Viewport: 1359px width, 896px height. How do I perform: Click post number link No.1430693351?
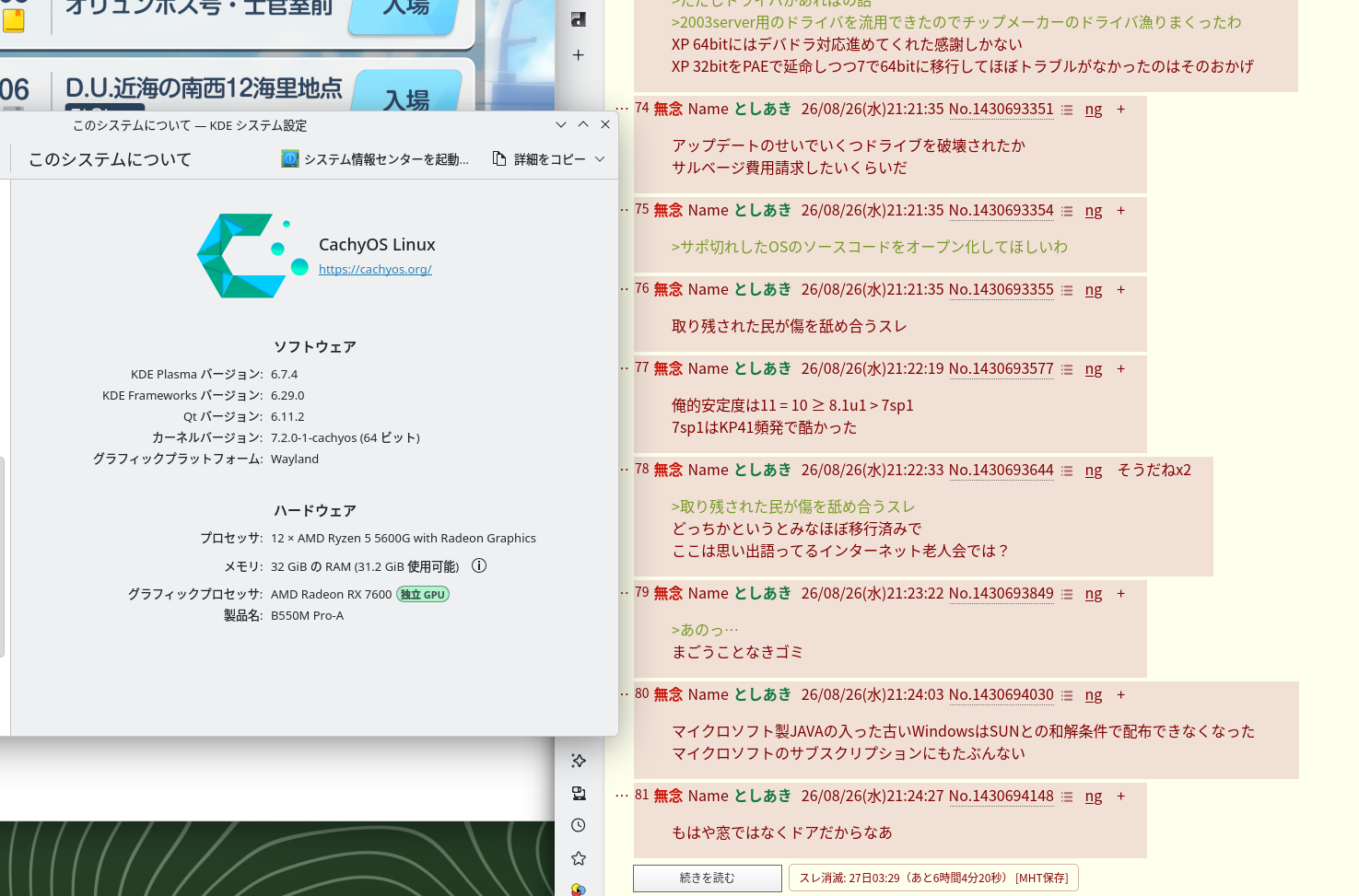(x=1002, y=109)
